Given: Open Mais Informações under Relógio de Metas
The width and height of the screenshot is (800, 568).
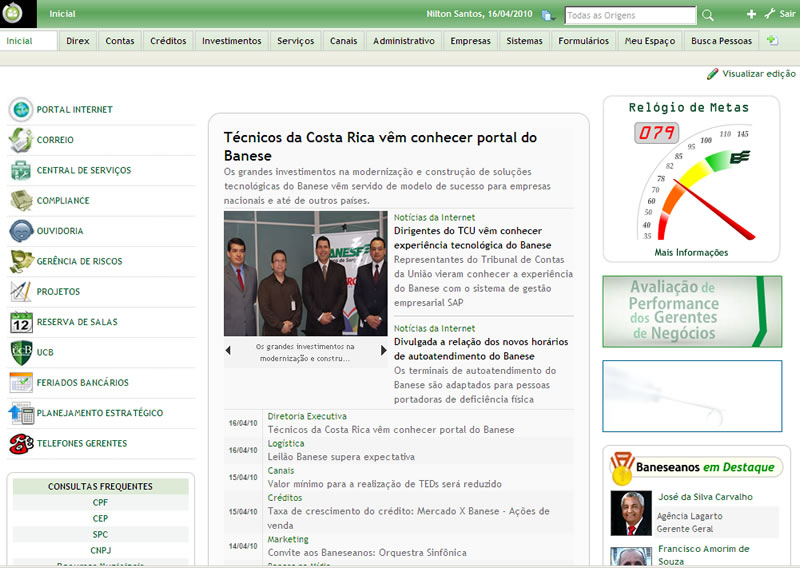Looking at the screenshot, I should [x=691, y=253].
